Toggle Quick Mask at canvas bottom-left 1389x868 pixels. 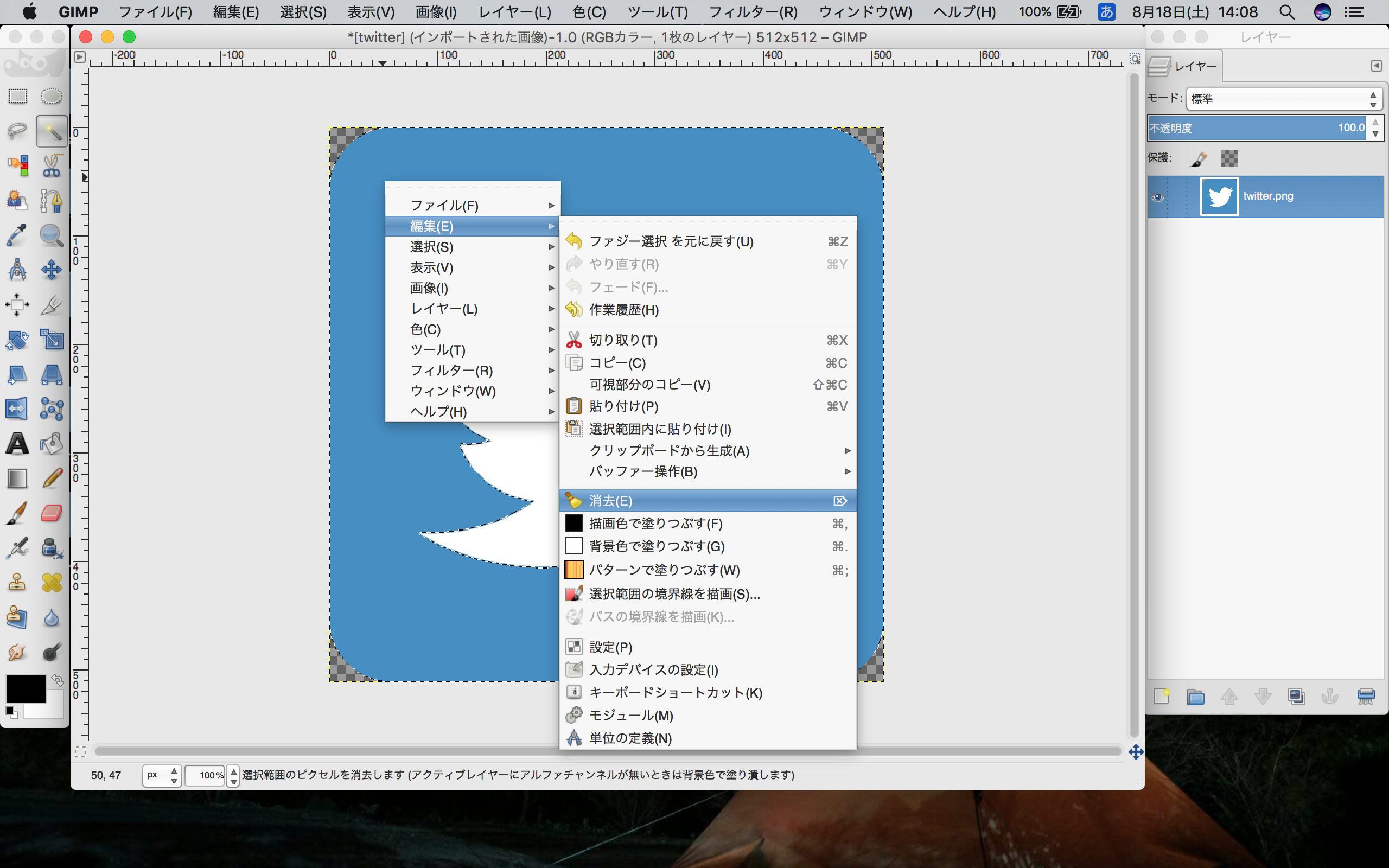click(x=80, y=751)
